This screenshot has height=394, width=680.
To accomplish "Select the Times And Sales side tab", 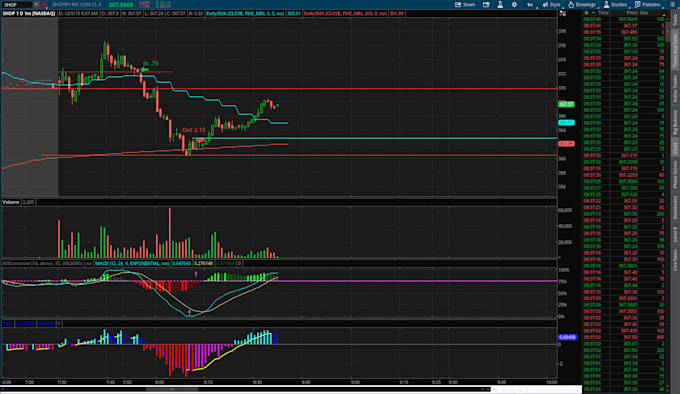I will click(x=675, y=49).
